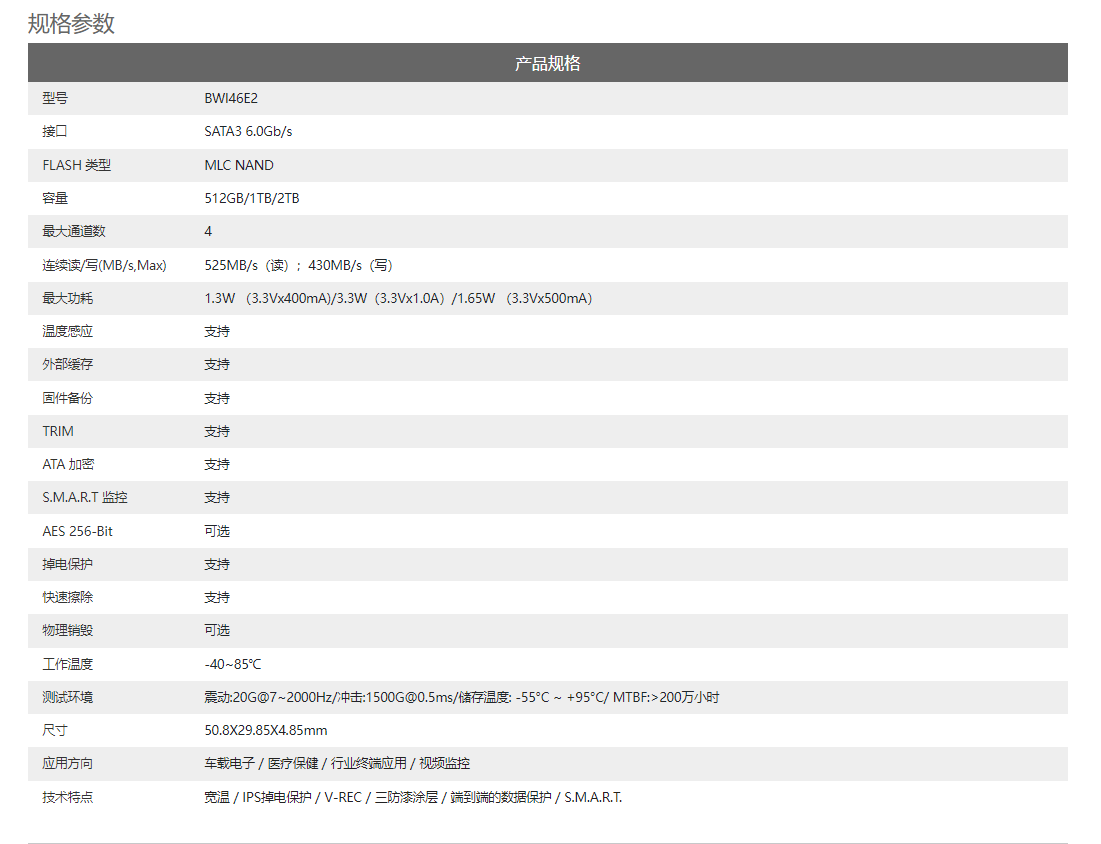Viewport: 1101px width, 844px height.
Task: Select the 型号 row label
Action: coord(55,98)
